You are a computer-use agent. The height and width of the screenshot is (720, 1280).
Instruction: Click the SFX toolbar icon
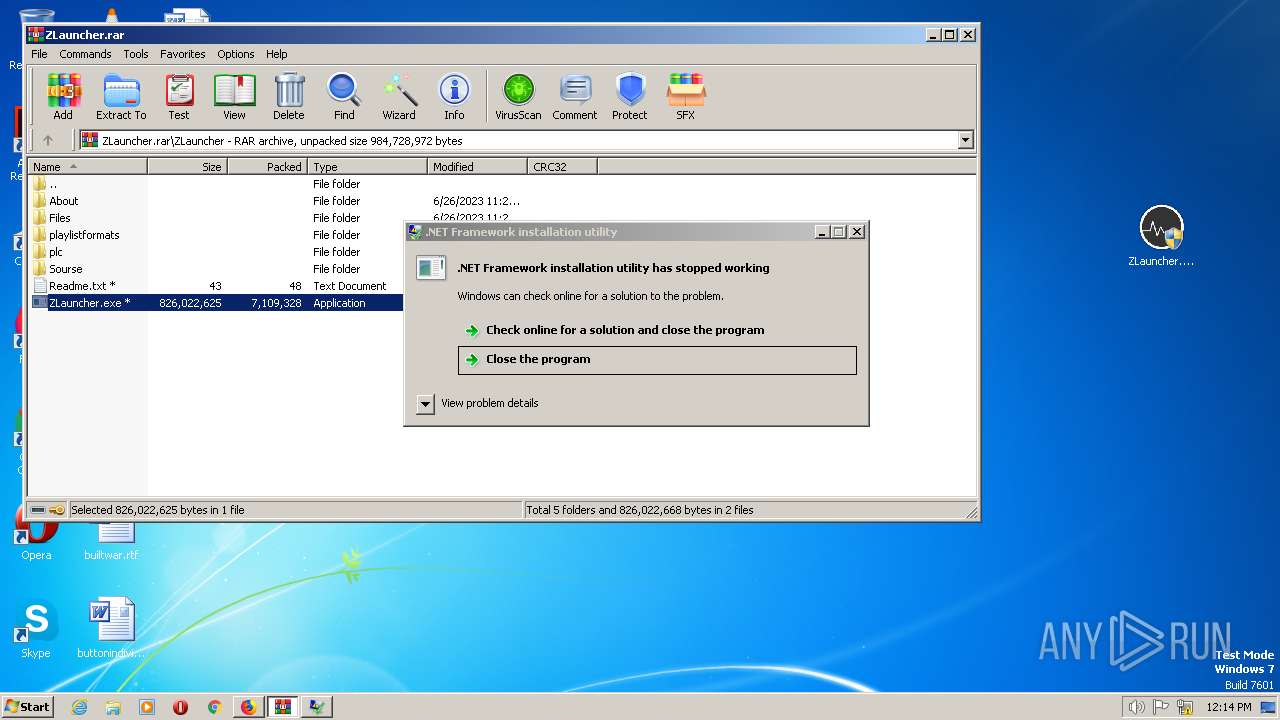click(x=685, y=97)
